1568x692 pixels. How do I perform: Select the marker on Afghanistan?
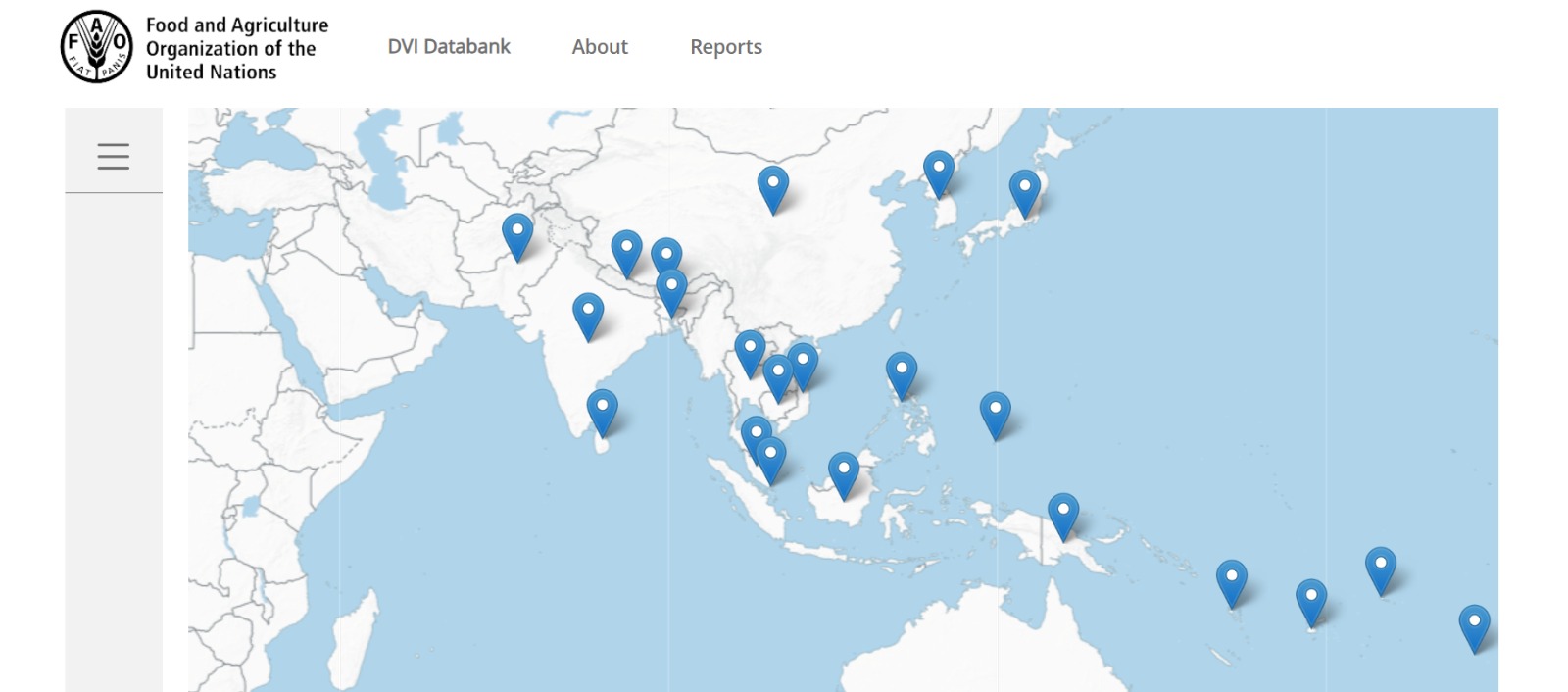pos(517,234)
